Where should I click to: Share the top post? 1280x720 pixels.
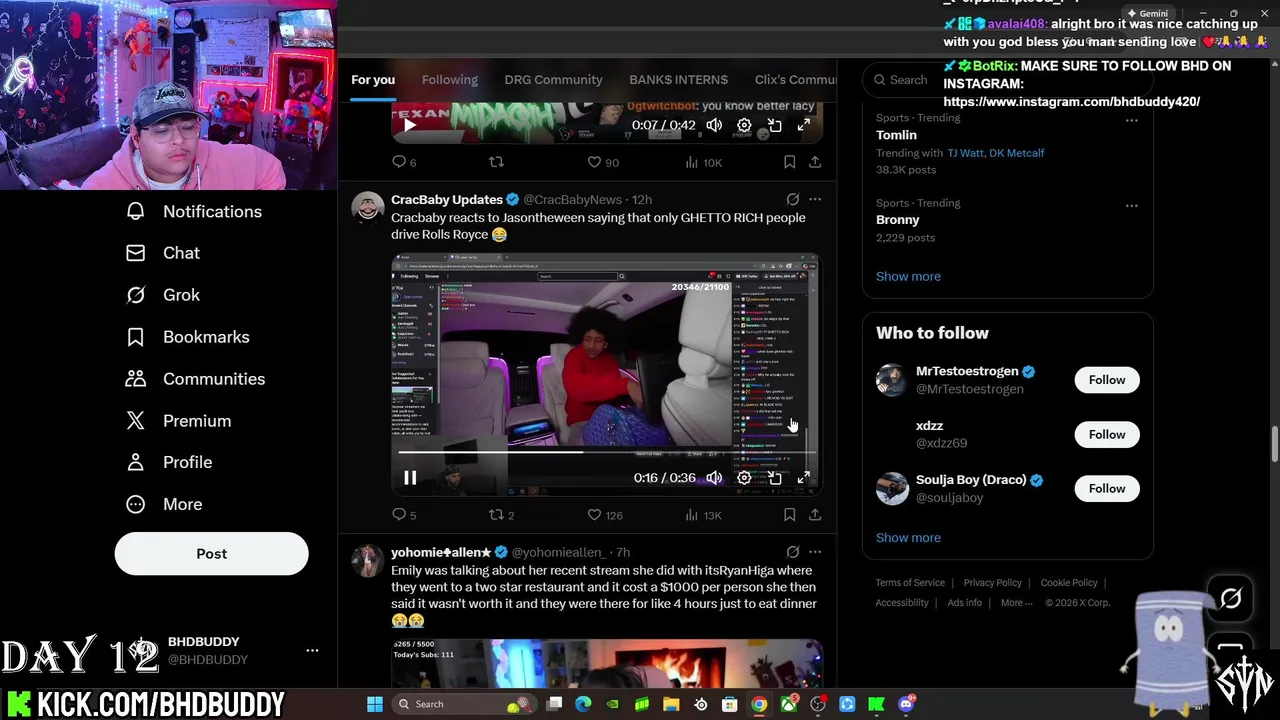[815, 162]
